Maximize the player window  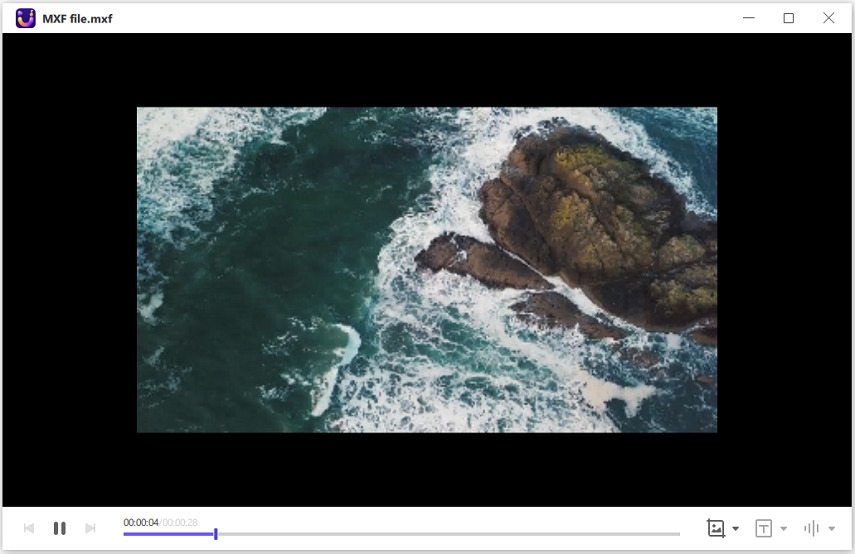[x=789, y=18]
